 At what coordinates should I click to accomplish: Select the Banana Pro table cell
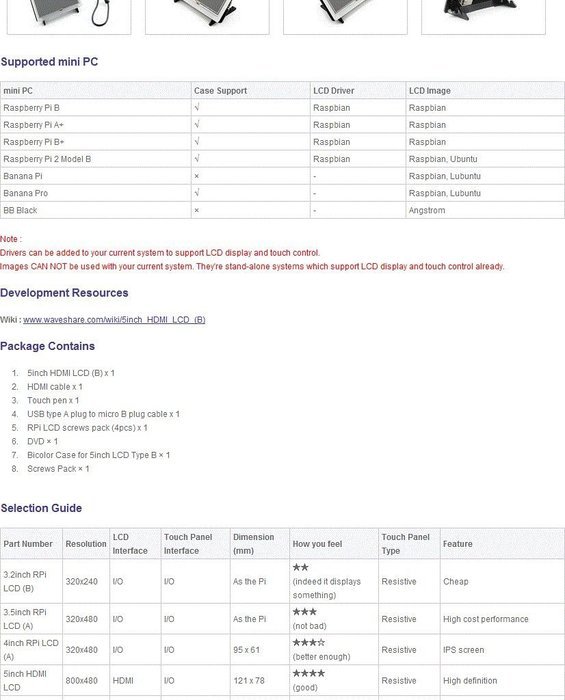click(x=96, y=193)
